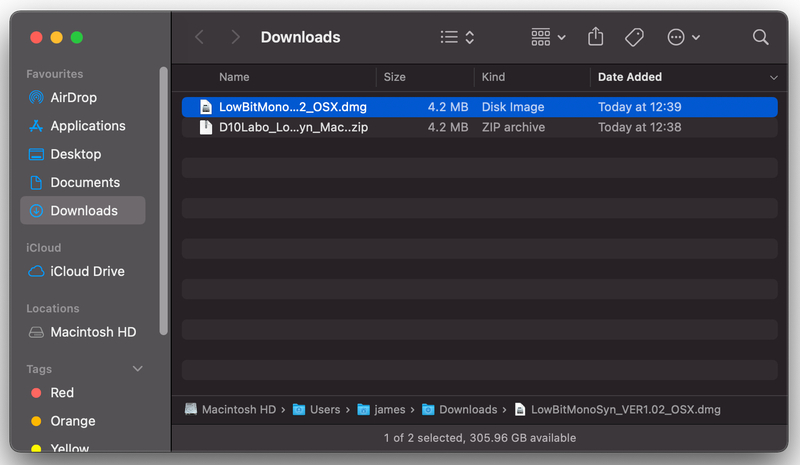Viewport: 800px width, 465px height.
Task: Click the james folder in path bar
Action: (381, 409)
